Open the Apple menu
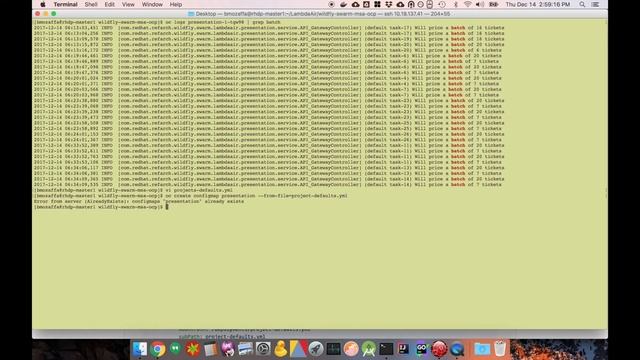Screen dimensions: 640x360 tap(43, 4)
